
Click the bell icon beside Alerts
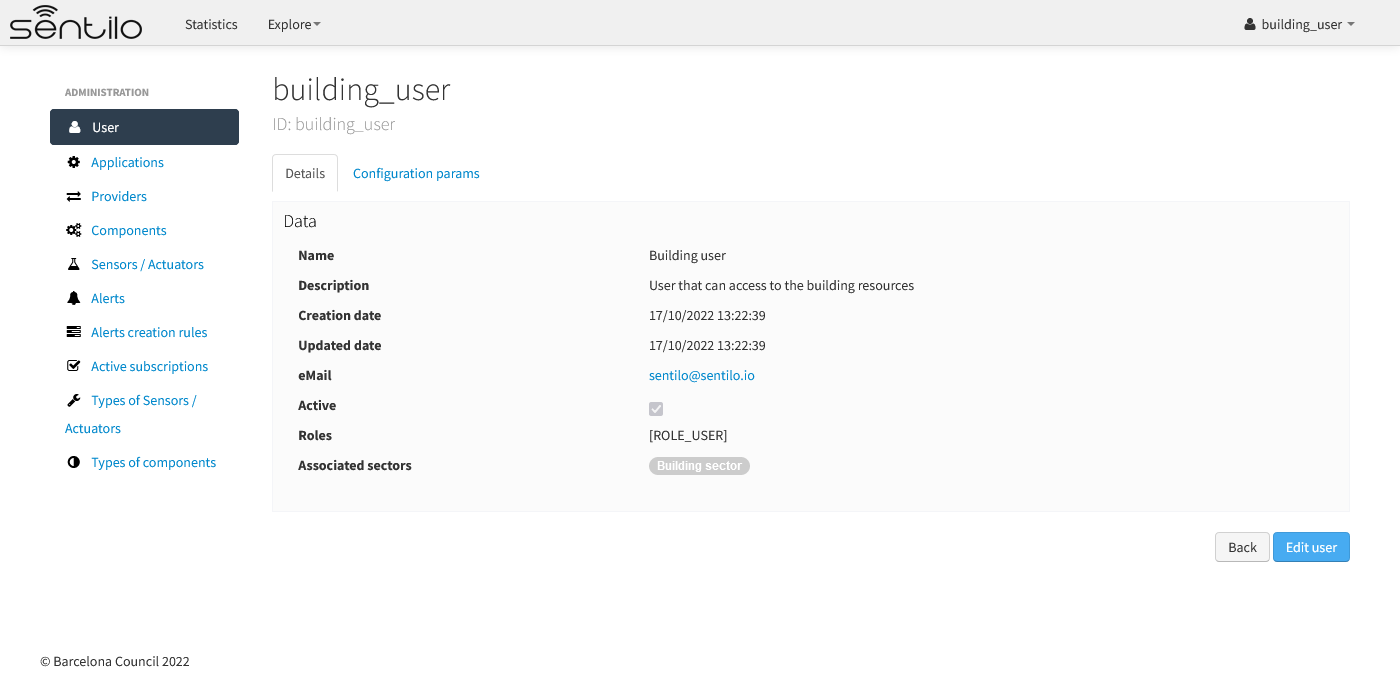pos(73,298)
